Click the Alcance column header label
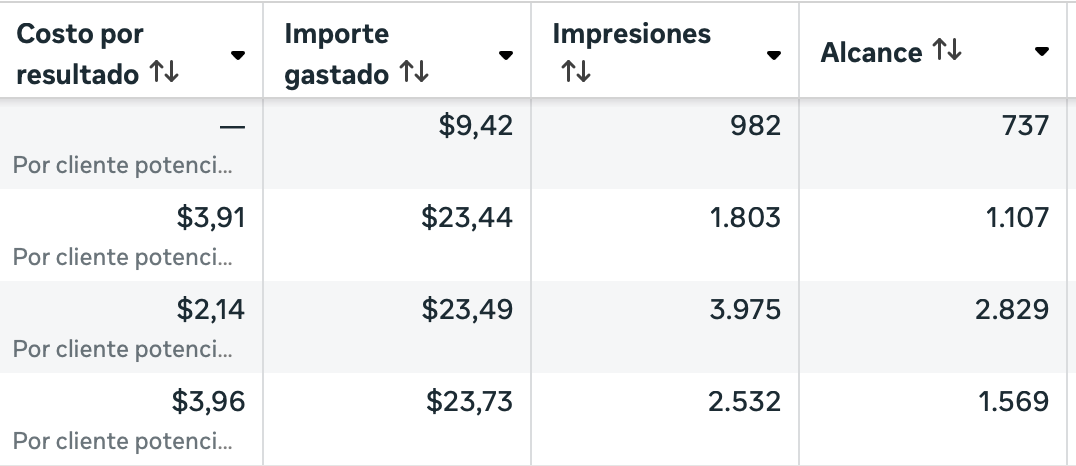 coord(871,53)
